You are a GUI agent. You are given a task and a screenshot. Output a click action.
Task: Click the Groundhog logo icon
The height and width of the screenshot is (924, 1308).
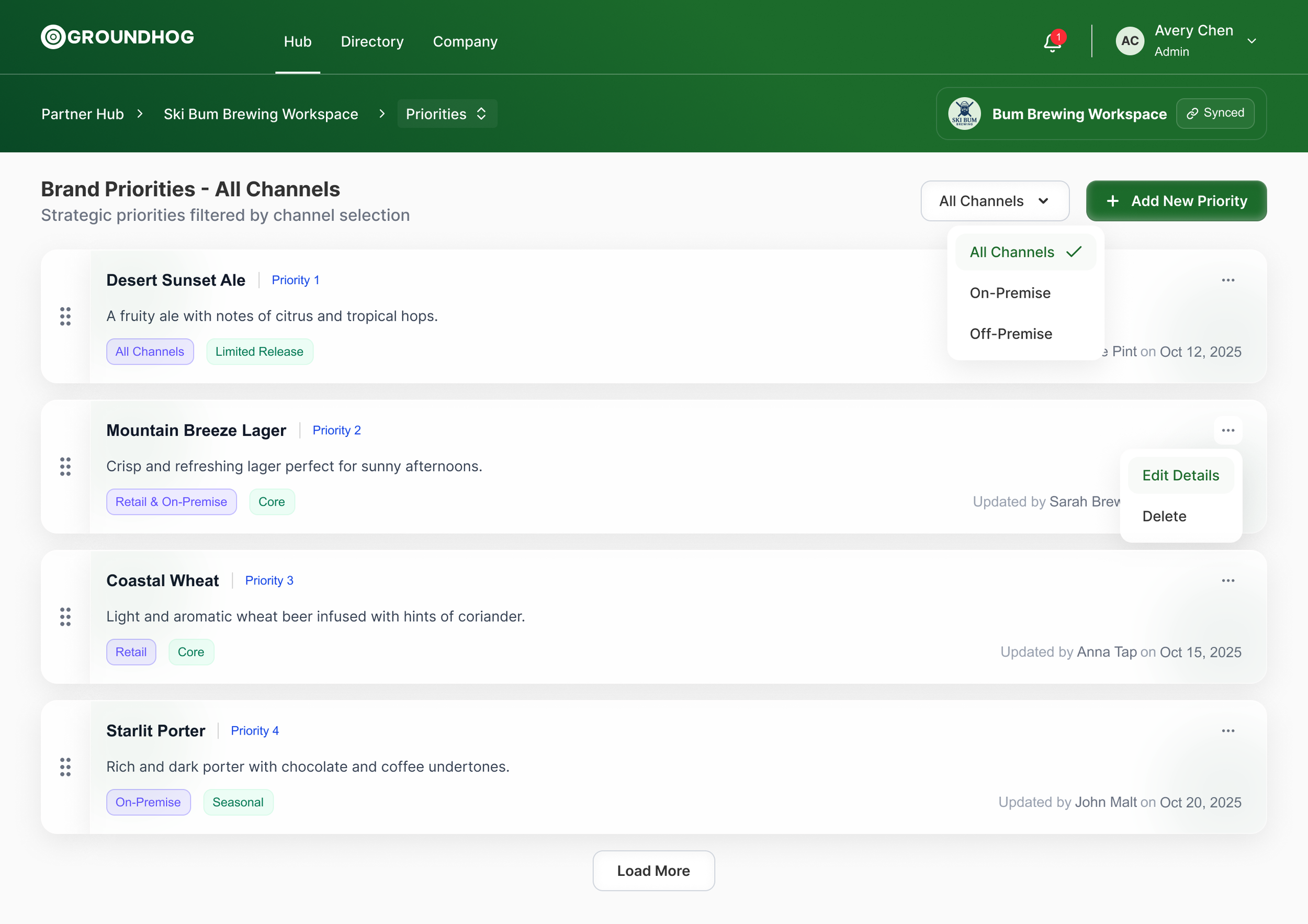(x=53, y=37)
